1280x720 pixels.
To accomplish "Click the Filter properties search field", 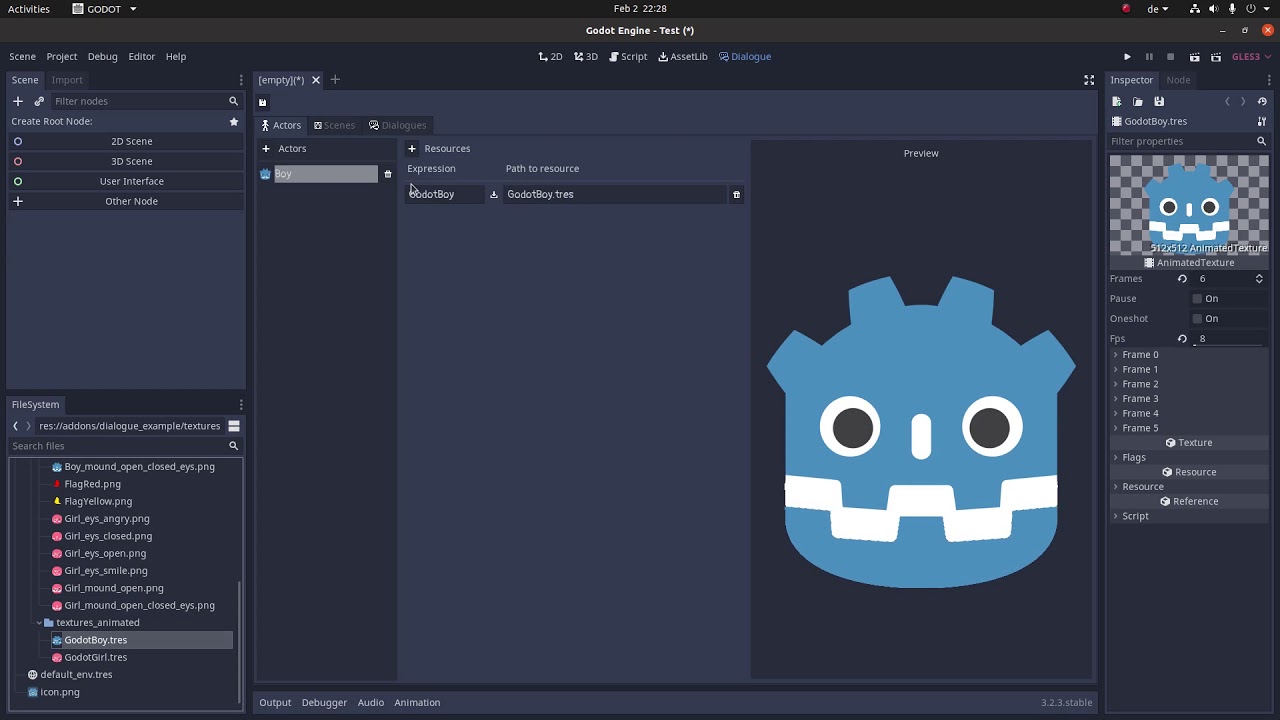I will pyautogui.click(x=1180, y=141).
